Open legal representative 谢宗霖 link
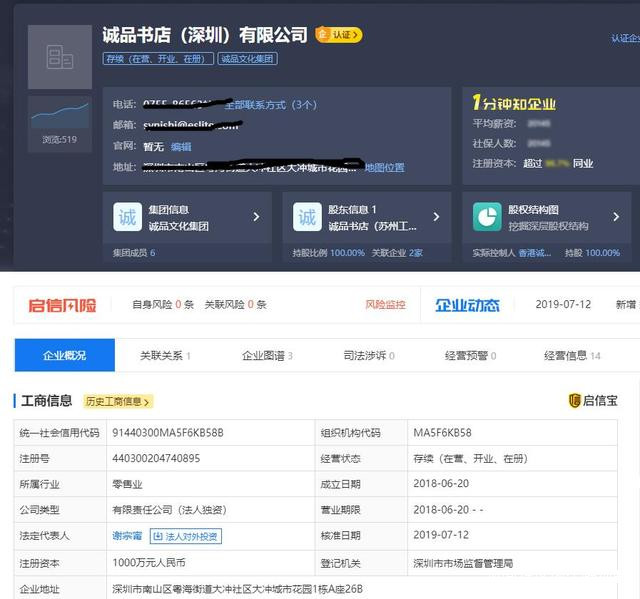This screenshot has height=599, width=640. pyautogui.click(x=127, y=535)
